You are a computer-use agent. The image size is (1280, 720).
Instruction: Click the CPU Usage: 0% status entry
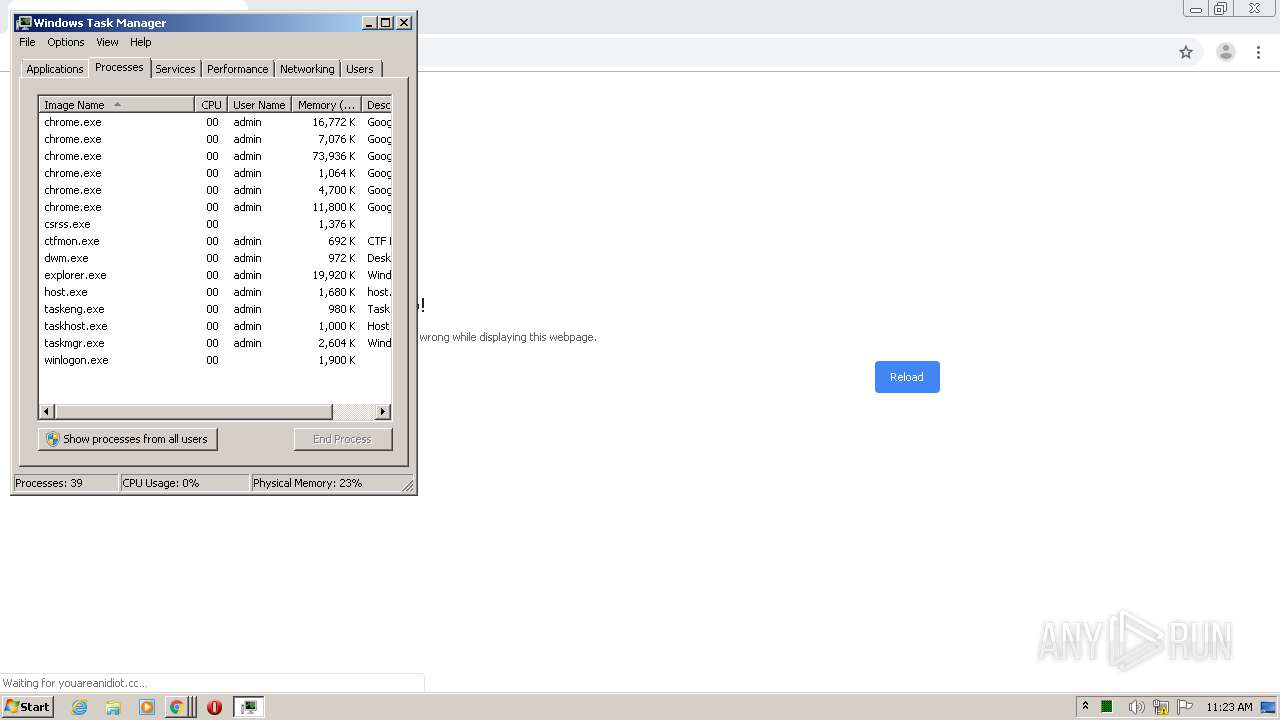pyautogui.click(x=184, y=483)
